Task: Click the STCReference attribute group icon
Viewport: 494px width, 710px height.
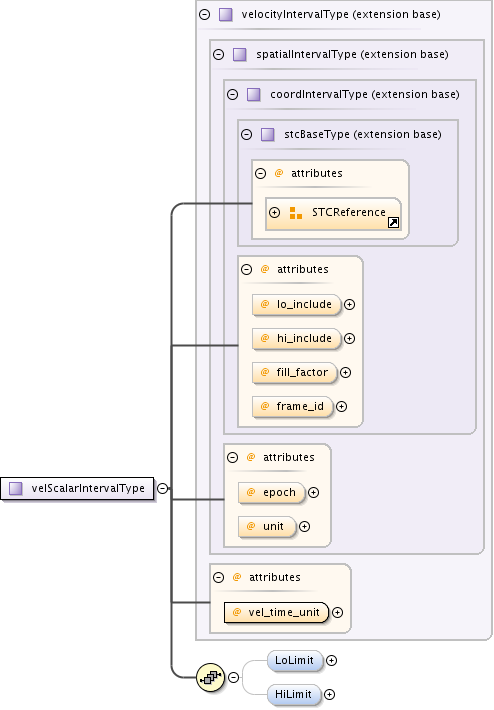Action: click(296, 213)
